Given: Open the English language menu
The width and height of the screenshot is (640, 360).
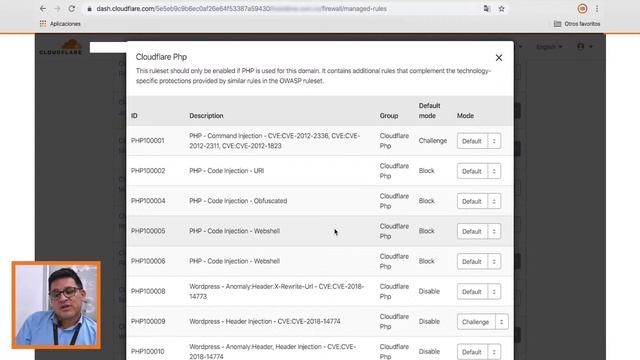Looking at the screenshot, I should pyautogui.click(x=549, y=47).
